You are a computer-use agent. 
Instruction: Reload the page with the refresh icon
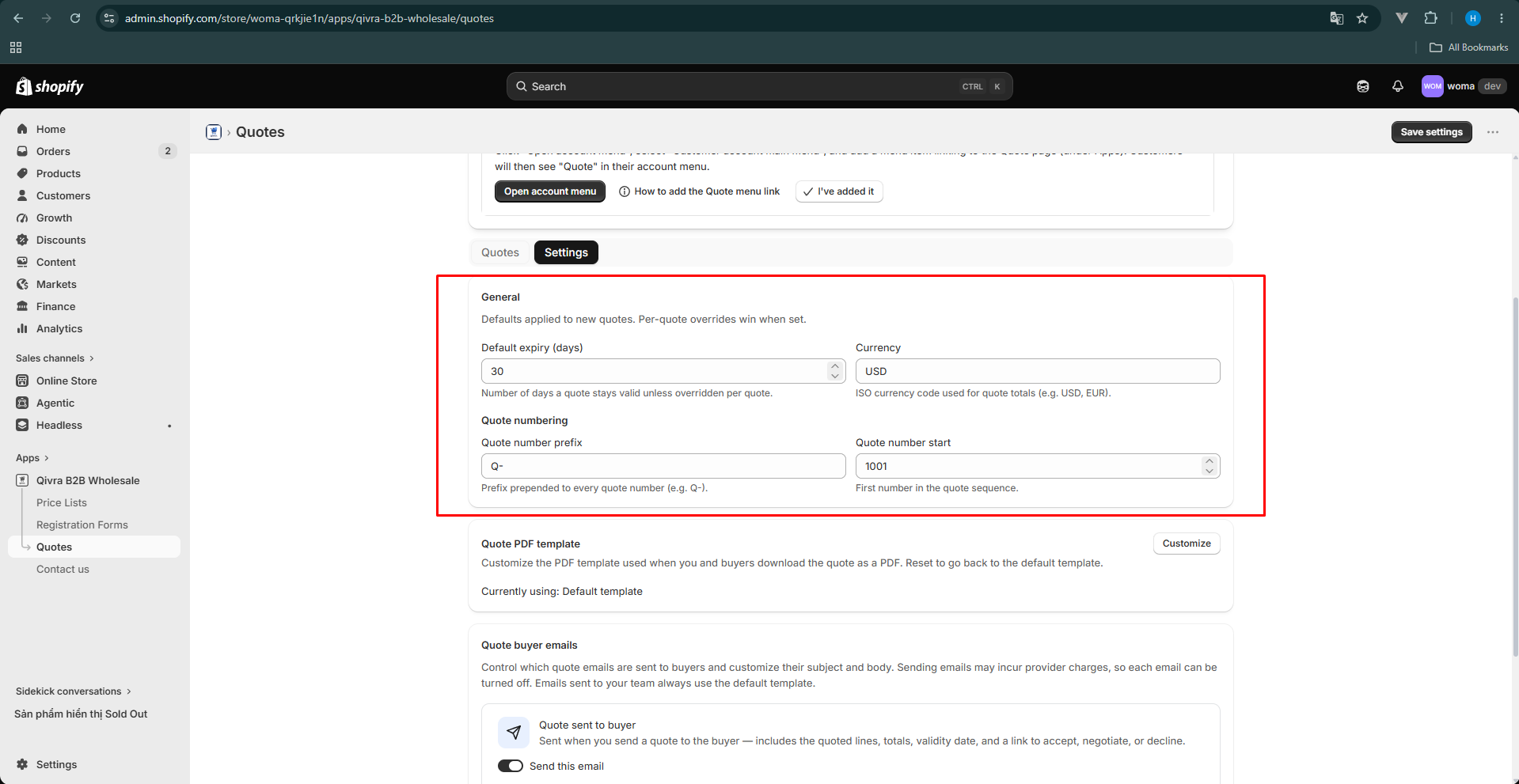75,18
